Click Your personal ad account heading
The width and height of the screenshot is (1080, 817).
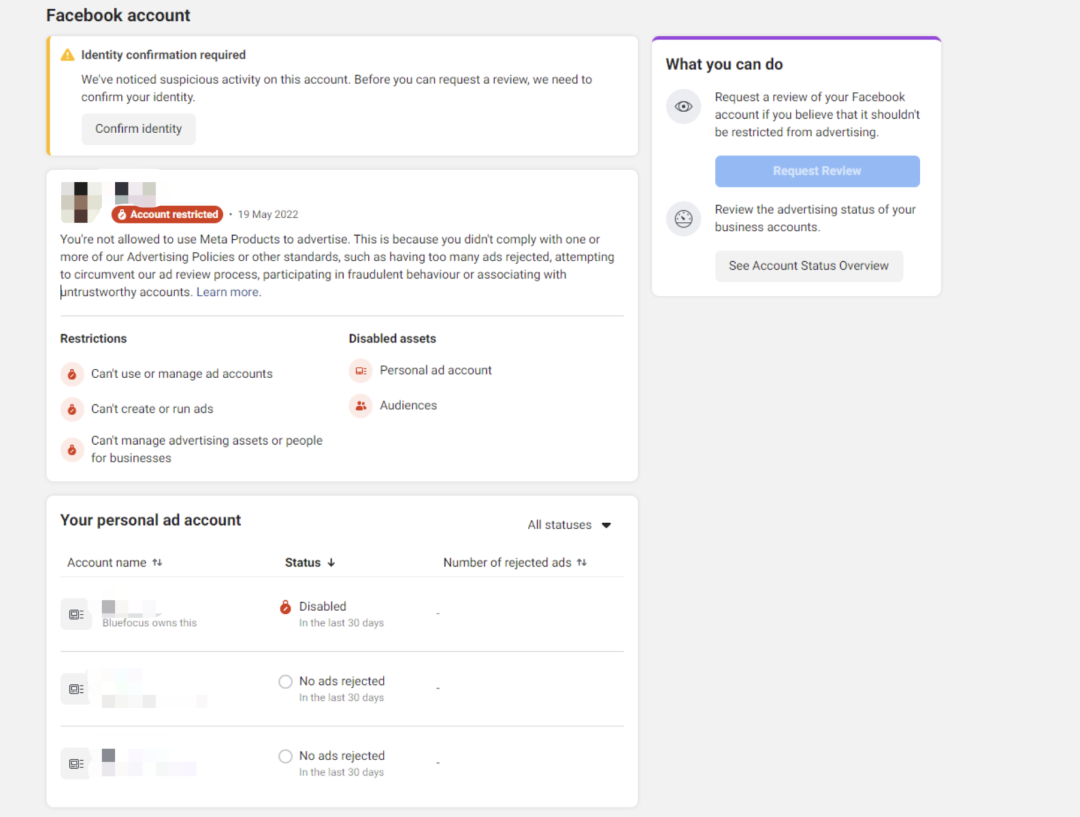(150, 520)
